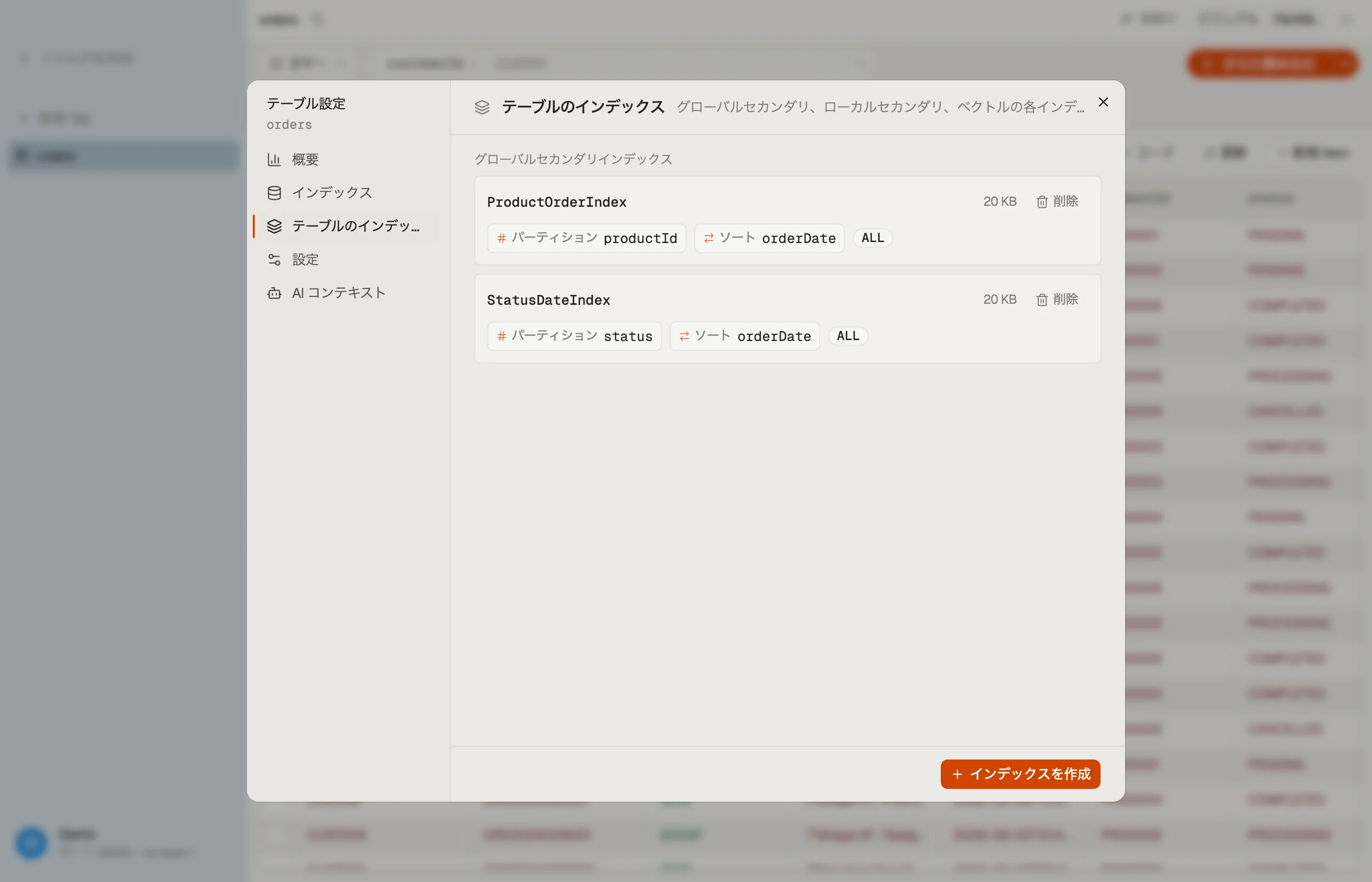Image resolution: width=1372 pixels, height=882 pixels.
Task: Click the robot icon beside AI コンテキスト
Action: (274, 293)
